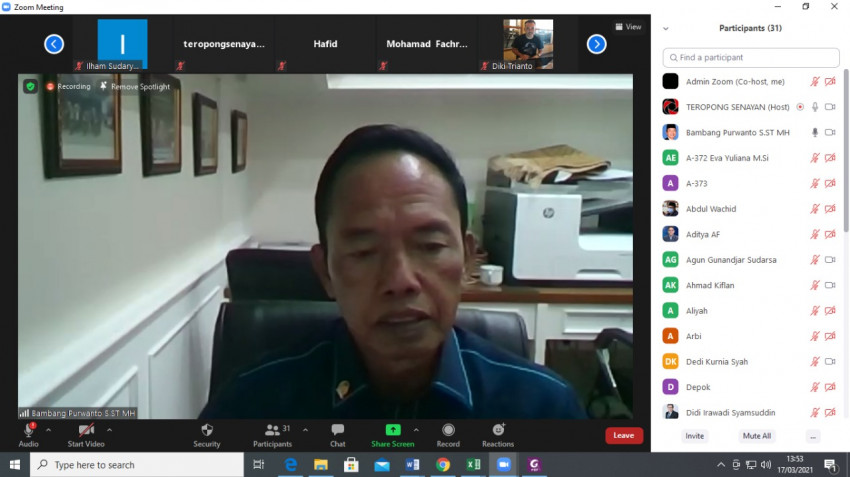This screenshot has width=850, height=477.
Task: Start recording with the Record button
Action: (x=448, y=435)
